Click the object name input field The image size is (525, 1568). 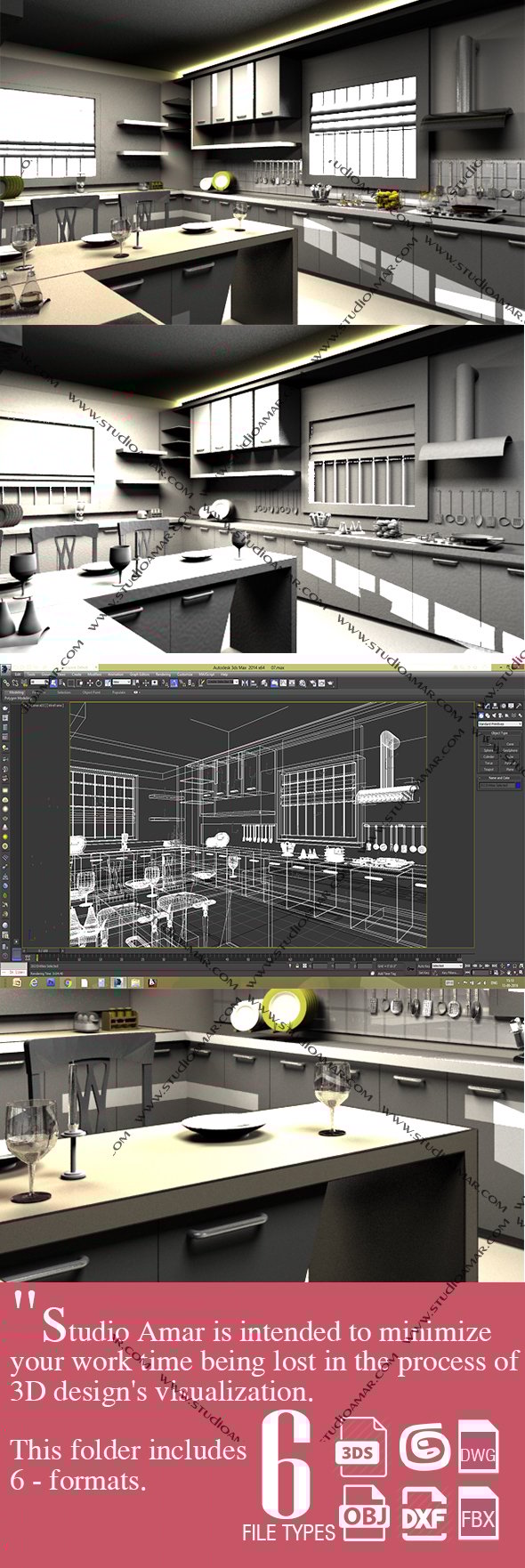pyautogui.click(x=496, y=785)
